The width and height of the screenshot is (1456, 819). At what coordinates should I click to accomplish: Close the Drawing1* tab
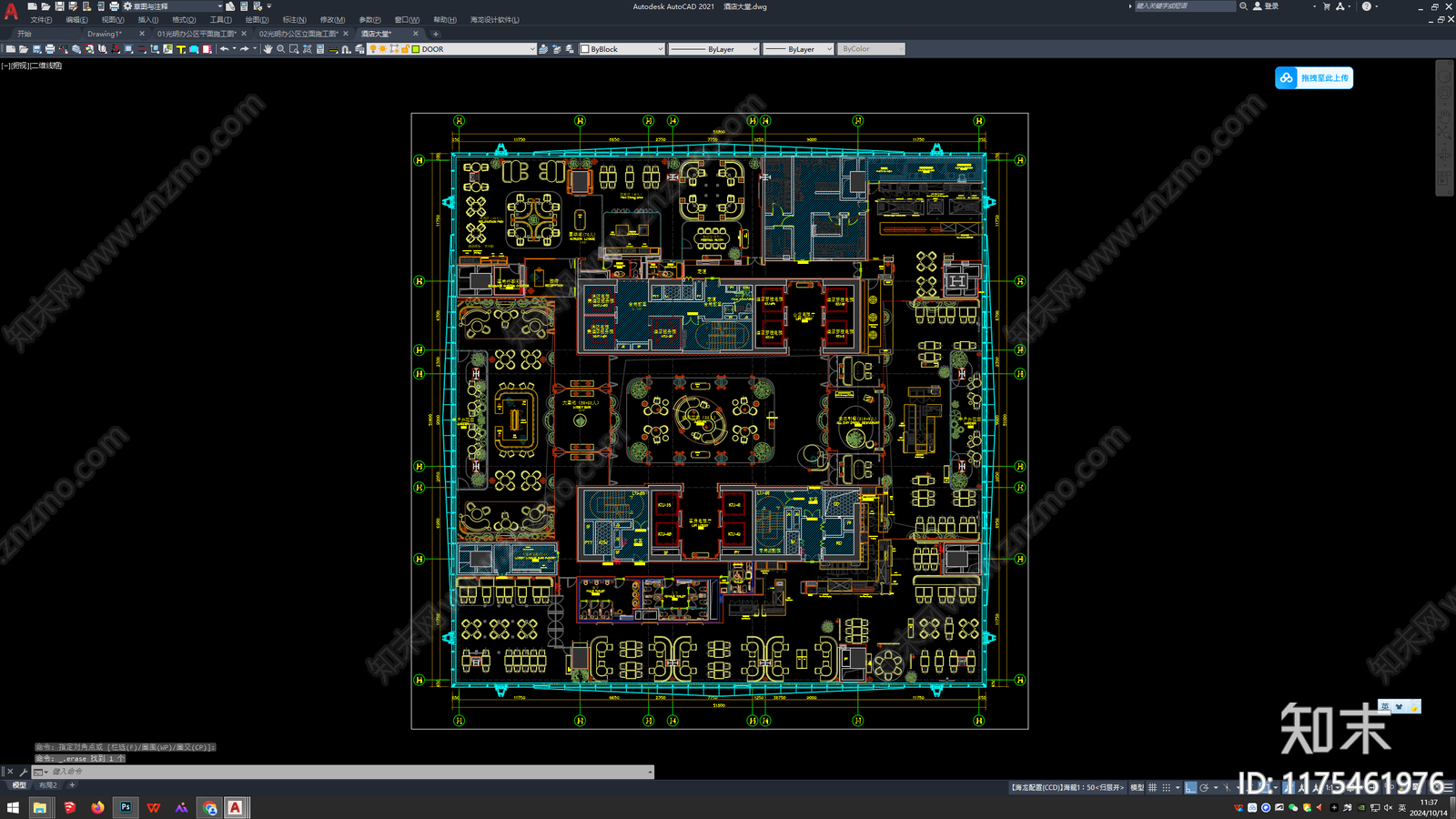coord(142,34)
